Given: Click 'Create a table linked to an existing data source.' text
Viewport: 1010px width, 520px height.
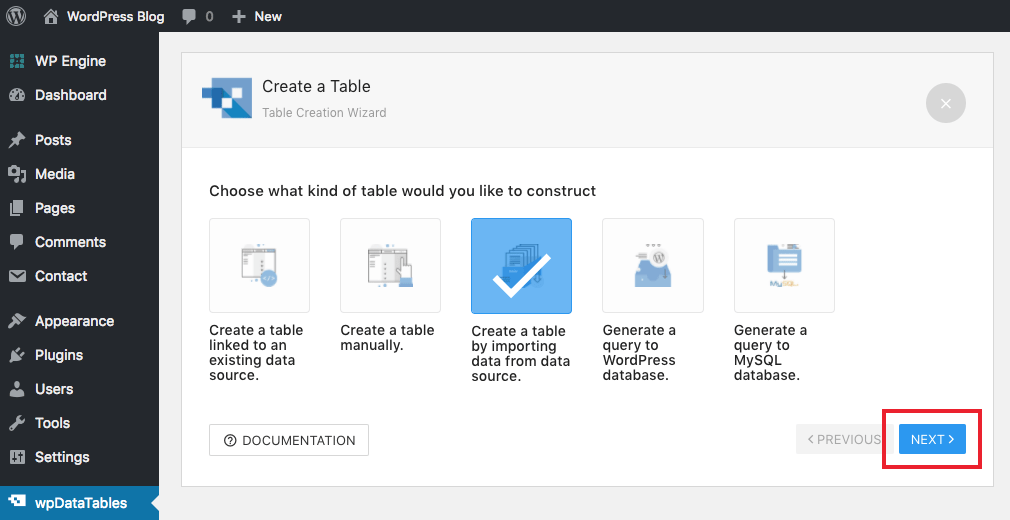Looking at the screenshot, I should point(256,352).
